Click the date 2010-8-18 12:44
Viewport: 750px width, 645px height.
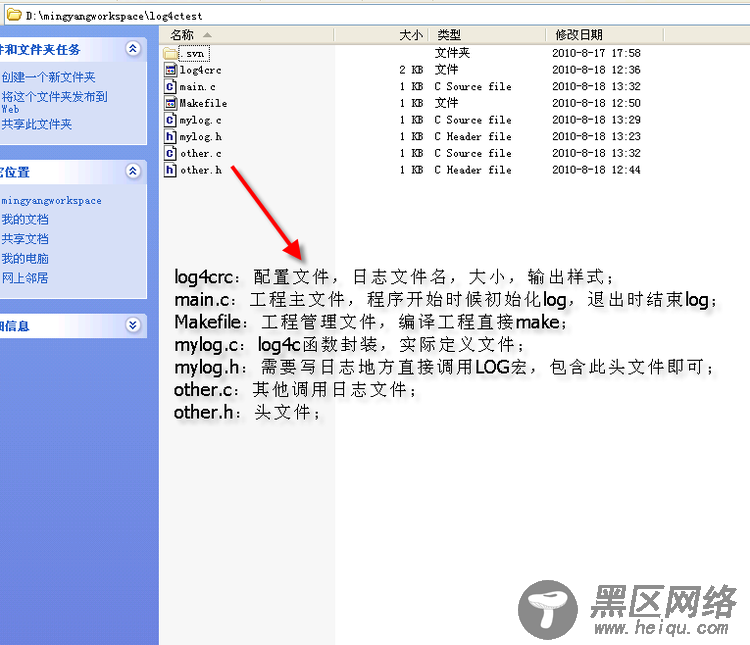coord(596,170)
